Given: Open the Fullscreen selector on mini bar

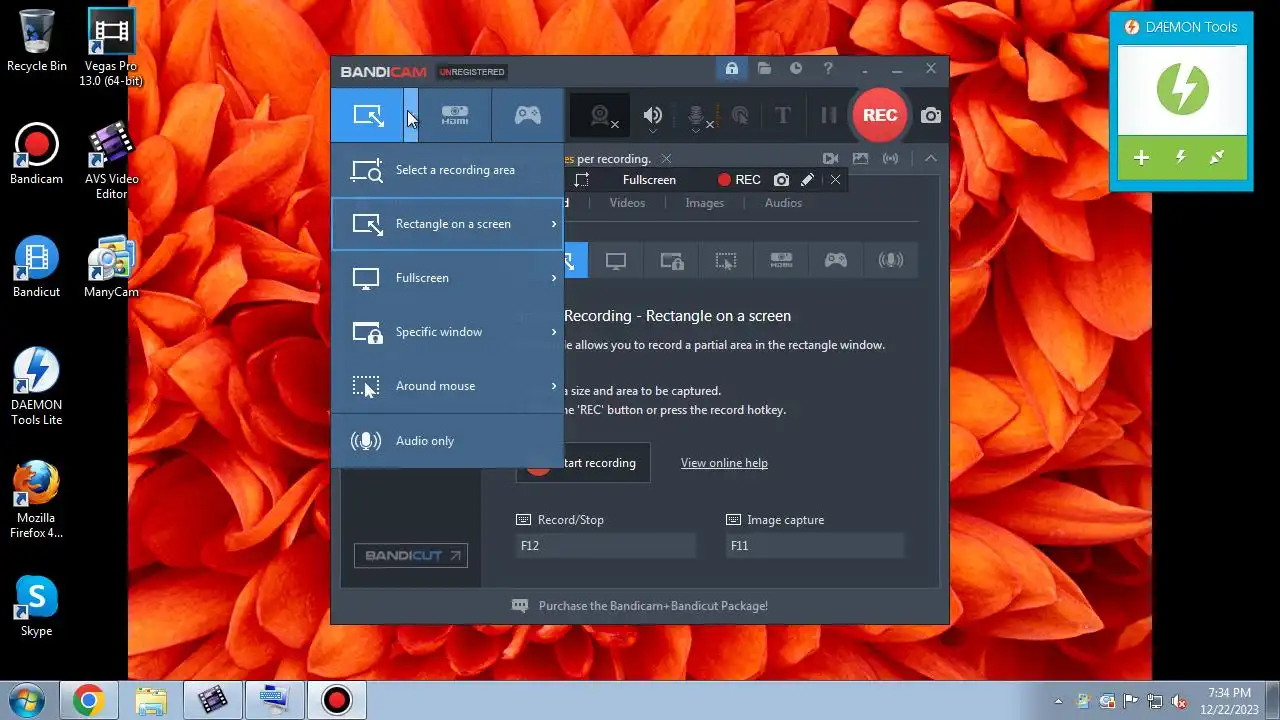Looking at the screenshot, I should coord(649,180).
